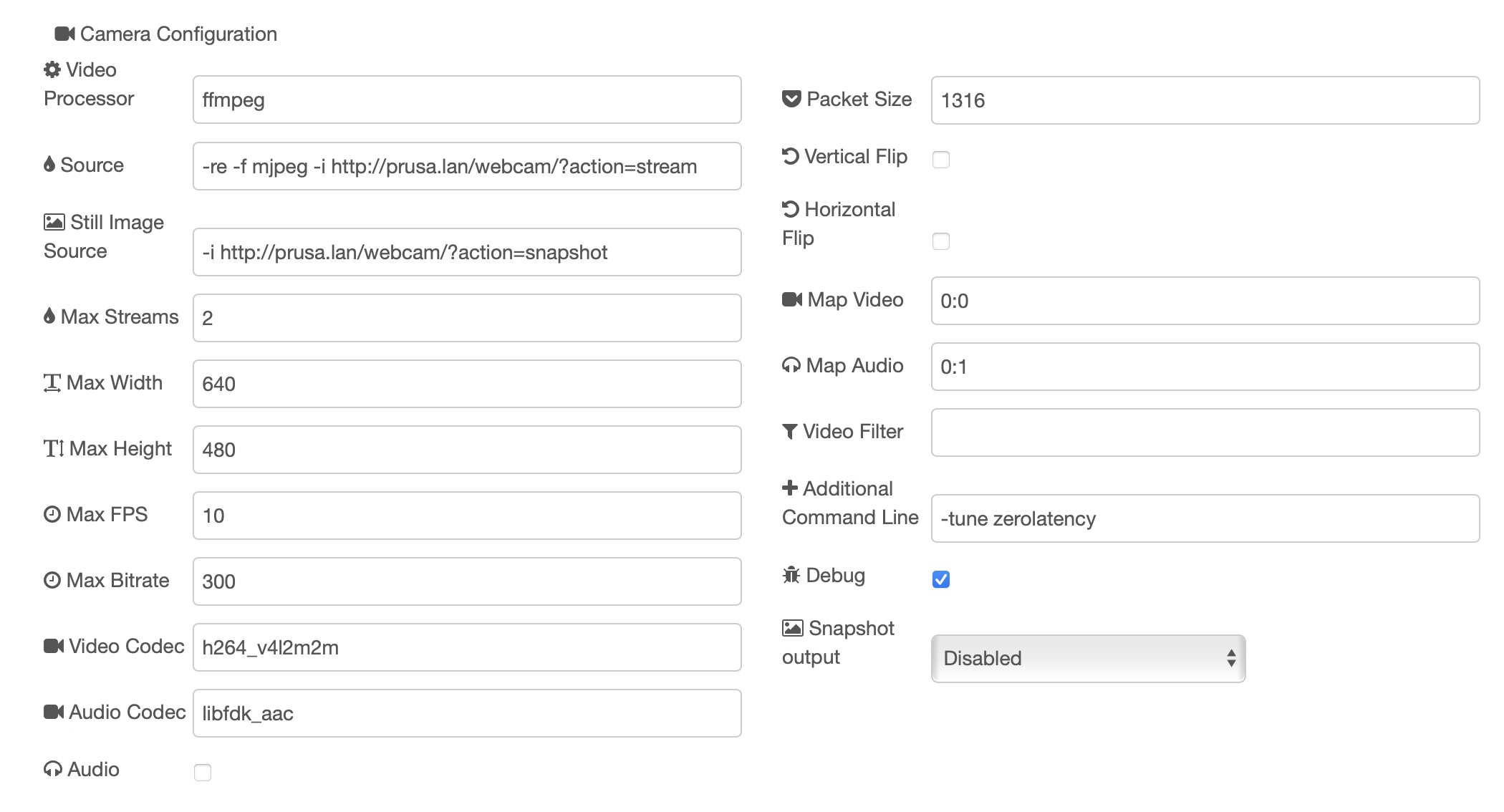Click the Packet Size input field
The width and height of the screenshot is (1504, 812).
pos(1205,100)
